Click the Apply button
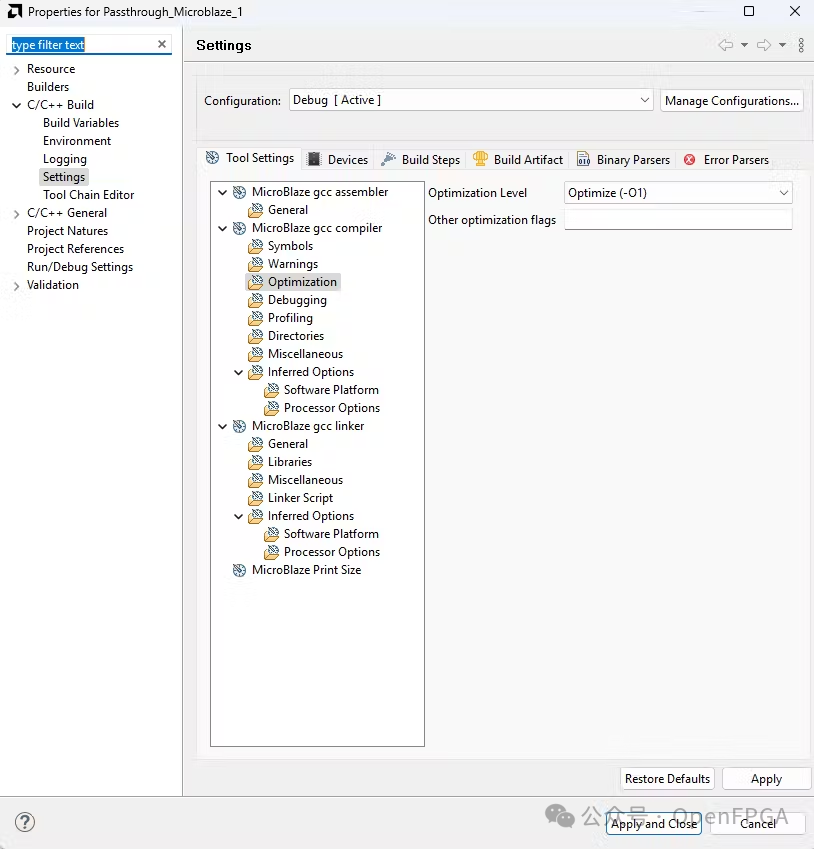The height and width of the screenshot is (849, 814). point(766,779)
